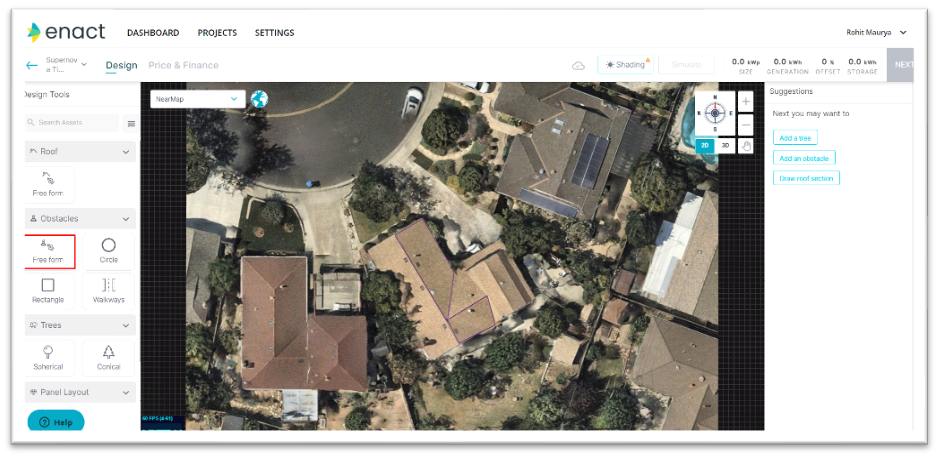Select the Obstacles Free form tool
Screen dimensions: 940x458
[x=50, y=252]
